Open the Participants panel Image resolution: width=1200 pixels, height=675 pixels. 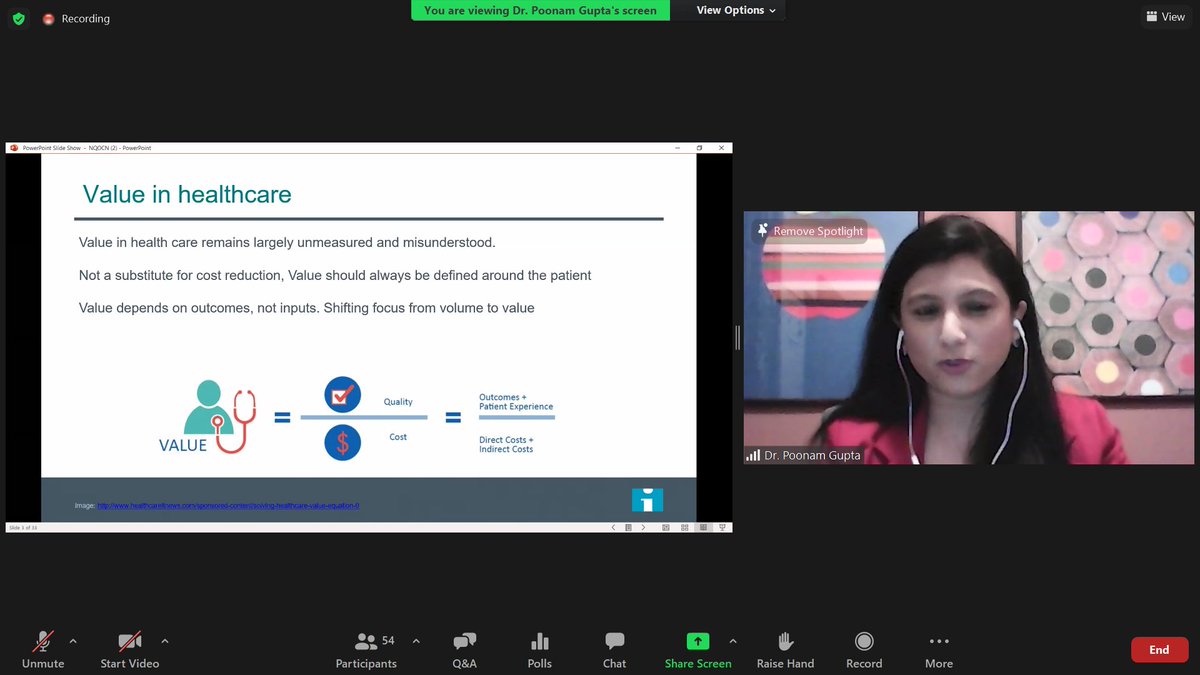click(366, 650)
